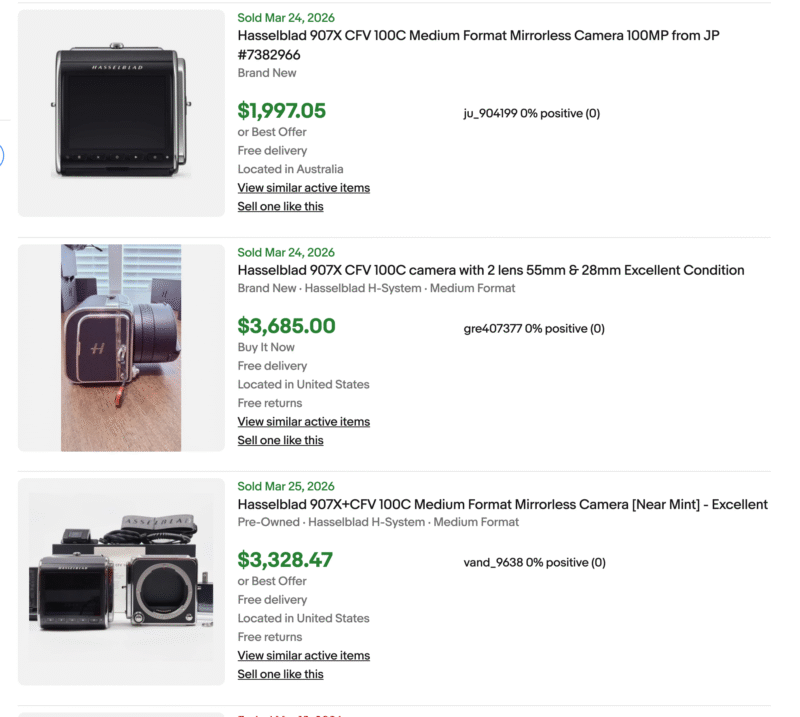Click Sell one like this under the top listing
The width and height of the screenshot is (800, 717).
[x=280, y=206]
